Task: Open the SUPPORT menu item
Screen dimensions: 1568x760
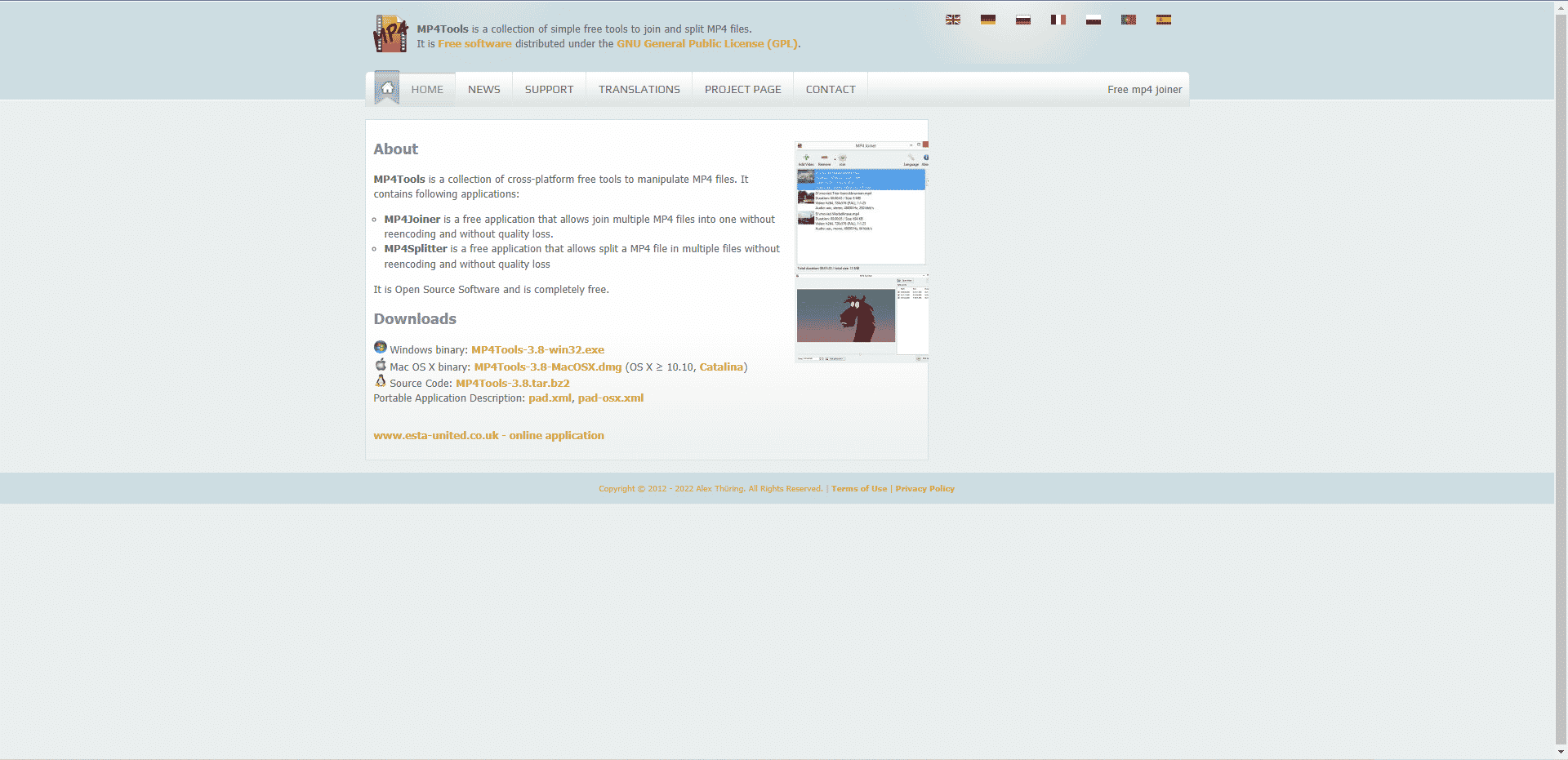Action: click(550, 90)
